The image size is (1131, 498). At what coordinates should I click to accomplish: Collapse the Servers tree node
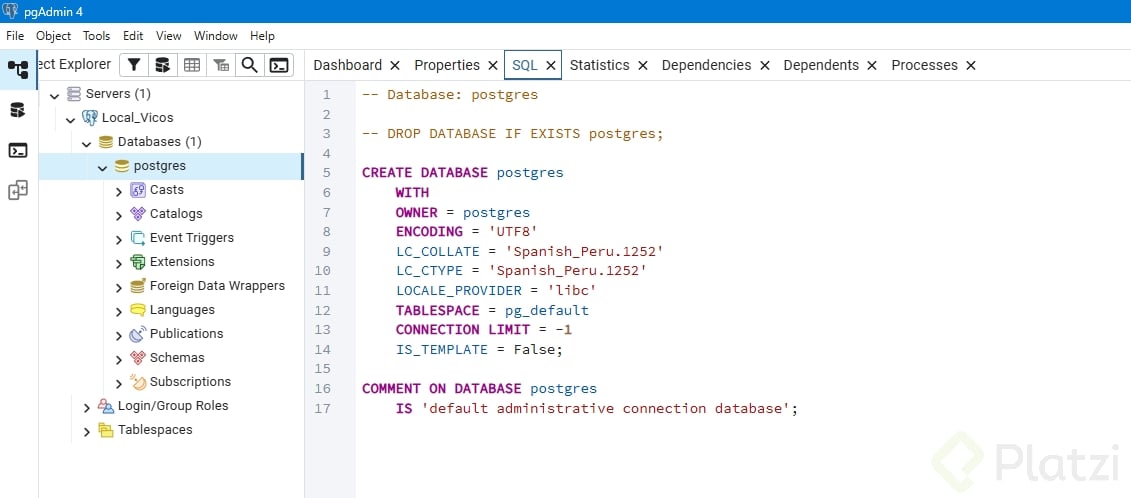coord(54,94)
